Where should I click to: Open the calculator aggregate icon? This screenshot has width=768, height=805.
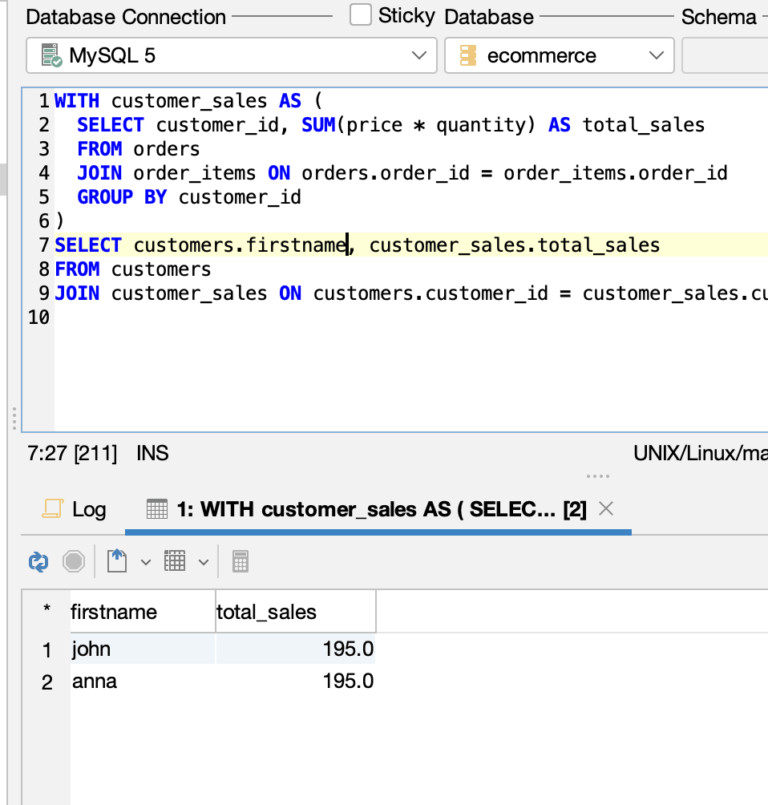(240, 561)
